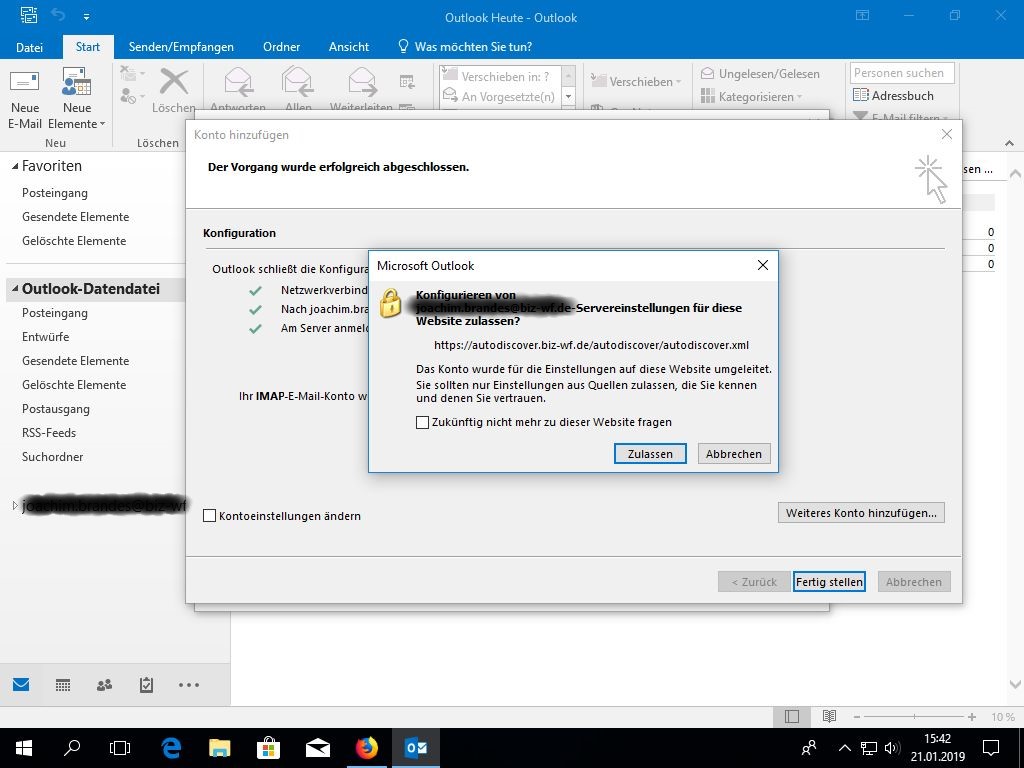Image resolution: width=1024 pixels, height=768 pixels.
Task: Click zoom out minus in status bar
Action: pos(857,717)
